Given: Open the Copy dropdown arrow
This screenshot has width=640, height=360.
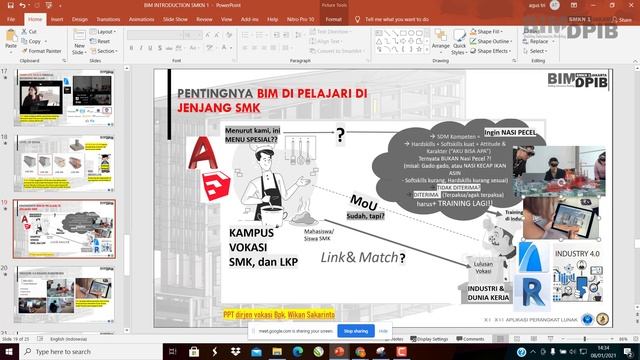Looking at the screenshot, I should click(45, 41).
